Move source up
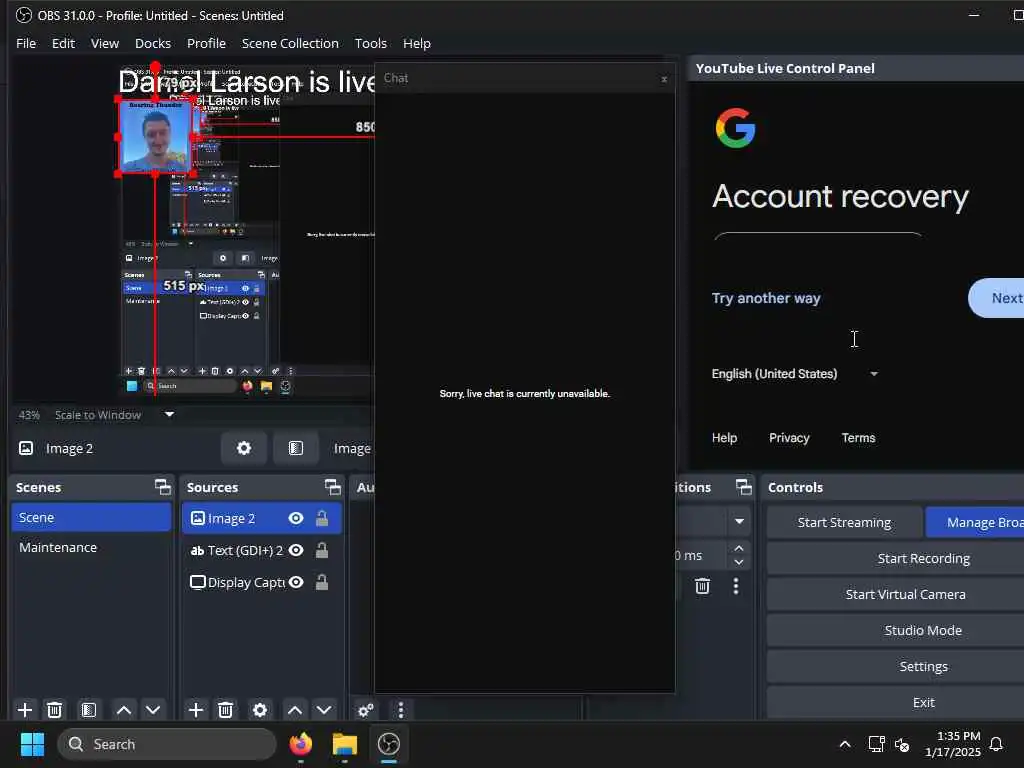Image resolution: width=1024 pixels, height=768 pixels. [295, 709]
